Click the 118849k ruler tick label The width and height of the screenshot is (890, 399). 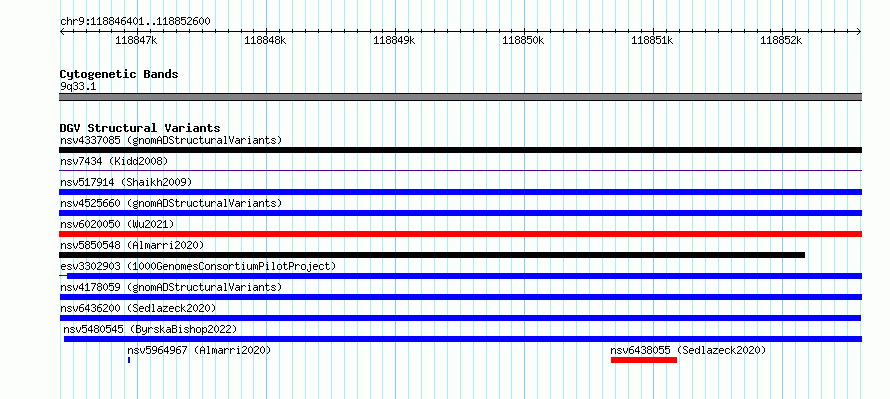click(x=394, y=40)
